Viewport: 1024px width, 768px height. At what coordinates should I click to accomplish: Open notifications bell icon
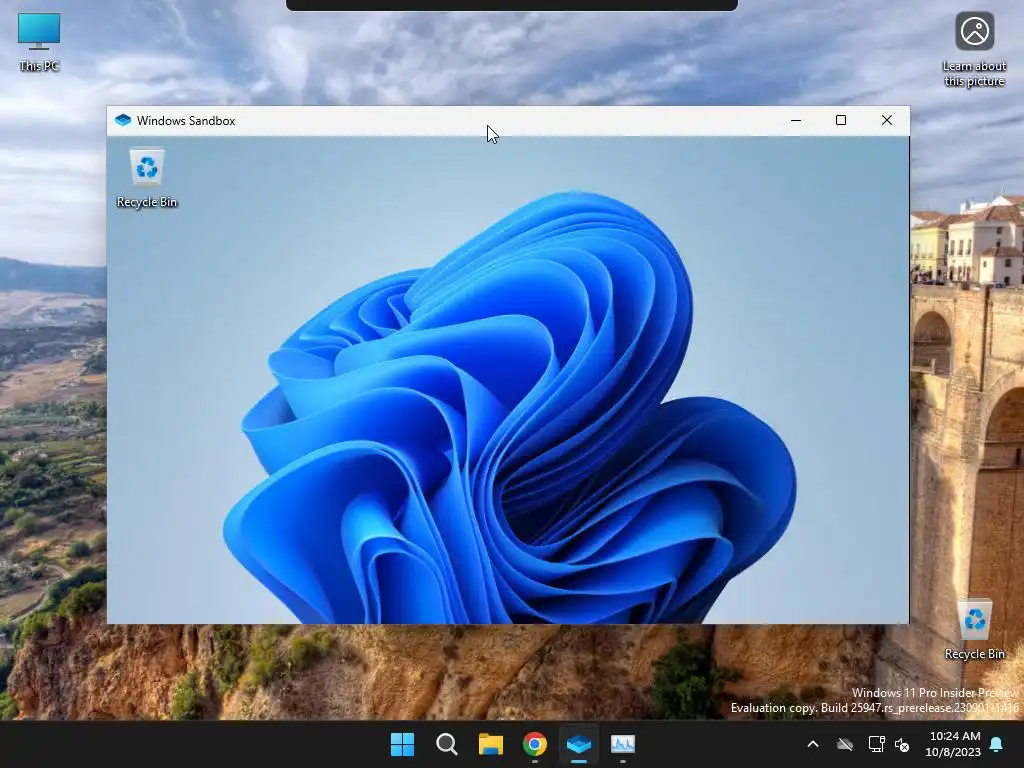(997, 744)
